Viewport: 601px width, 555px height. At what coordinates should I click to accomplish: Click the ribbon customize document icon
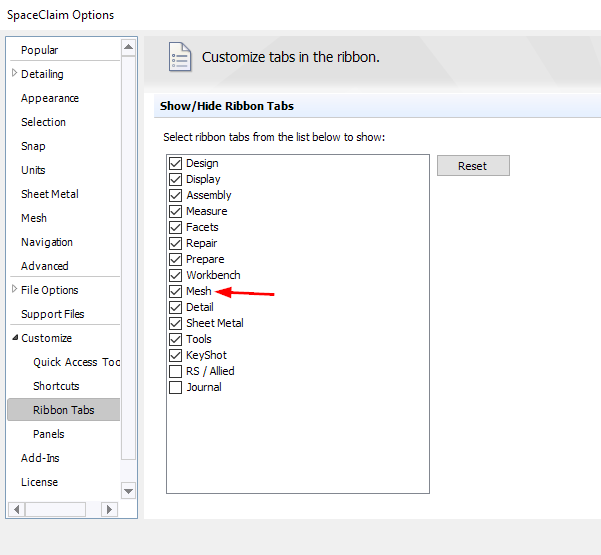tap(179, 57)
